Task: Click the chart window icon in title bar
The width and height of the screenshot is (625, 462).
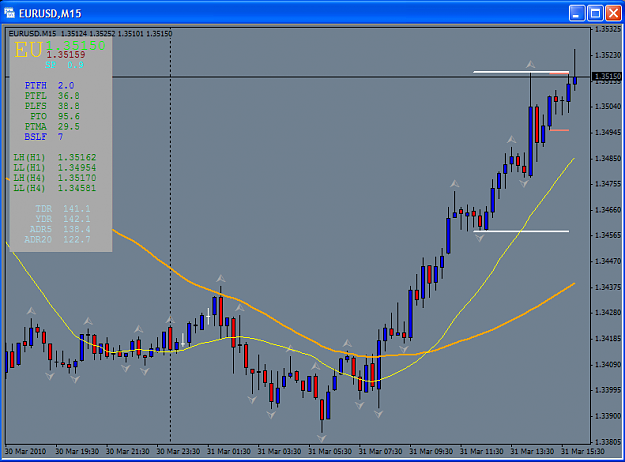Action: [x=10, y=13]
